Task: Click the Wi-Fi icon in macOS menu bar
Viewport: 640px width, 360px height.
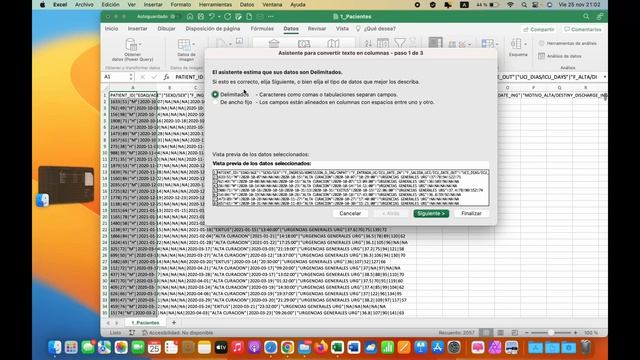Action: tap(511, 5)
